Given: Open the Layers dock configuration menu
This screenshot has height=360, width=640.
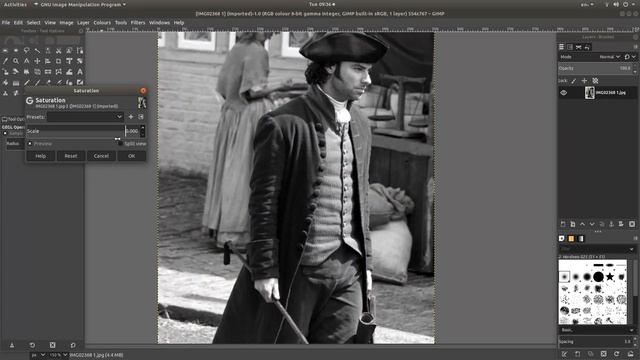Looking at the screenshot, I should click(635, 47).
